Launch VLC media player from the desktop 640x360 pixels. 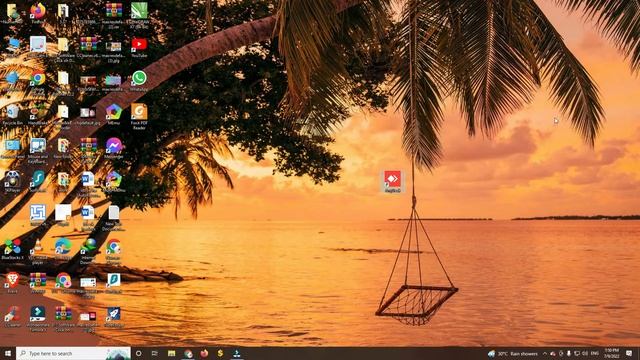point(38,251)
